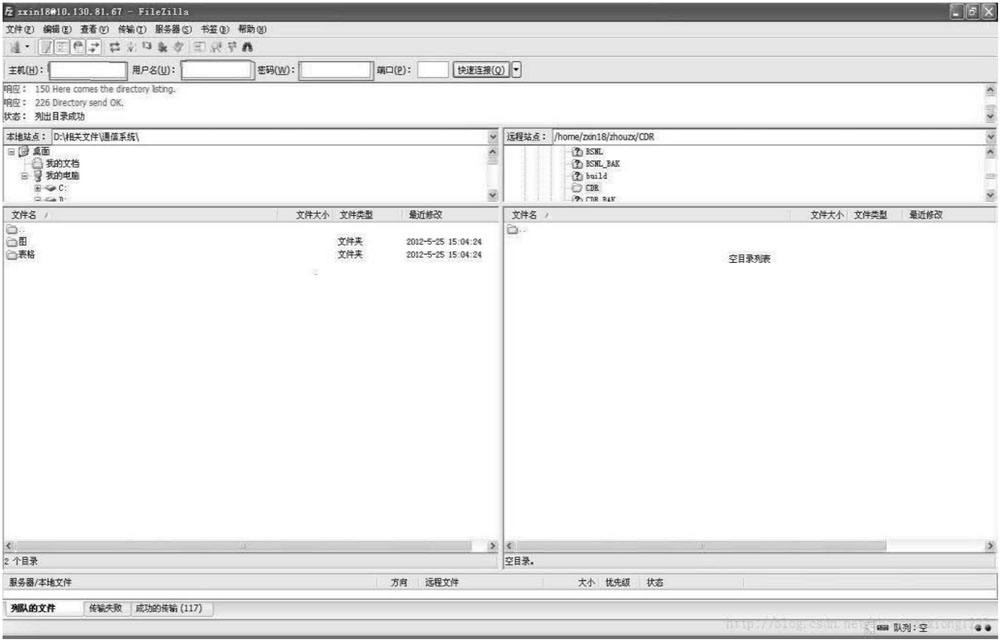Open the 编辑 menu
1000x641 pixels.
click(x=57, y=29)
